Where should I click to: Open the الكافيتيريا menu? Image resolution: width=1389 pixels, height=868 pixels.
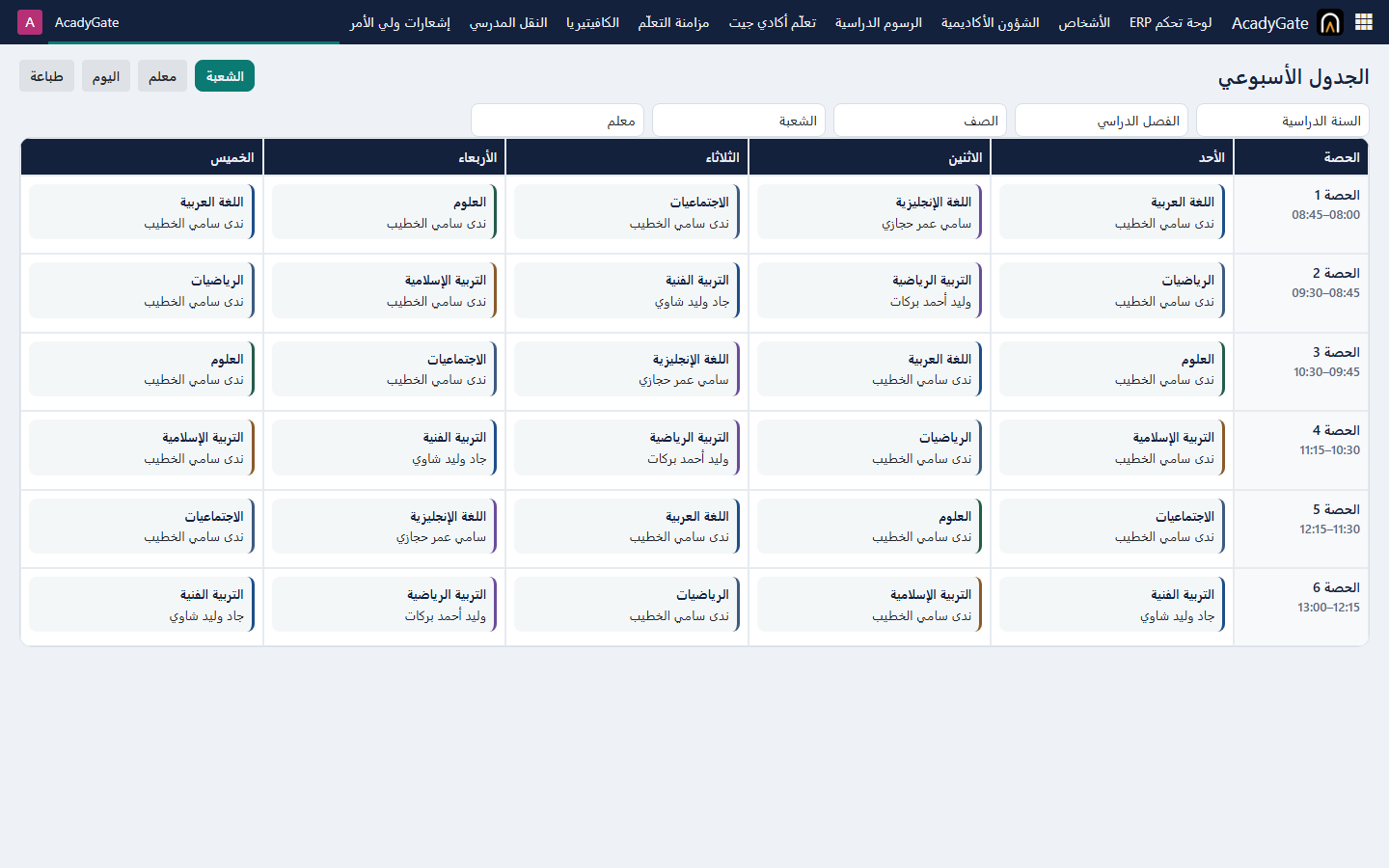[592, 22]
